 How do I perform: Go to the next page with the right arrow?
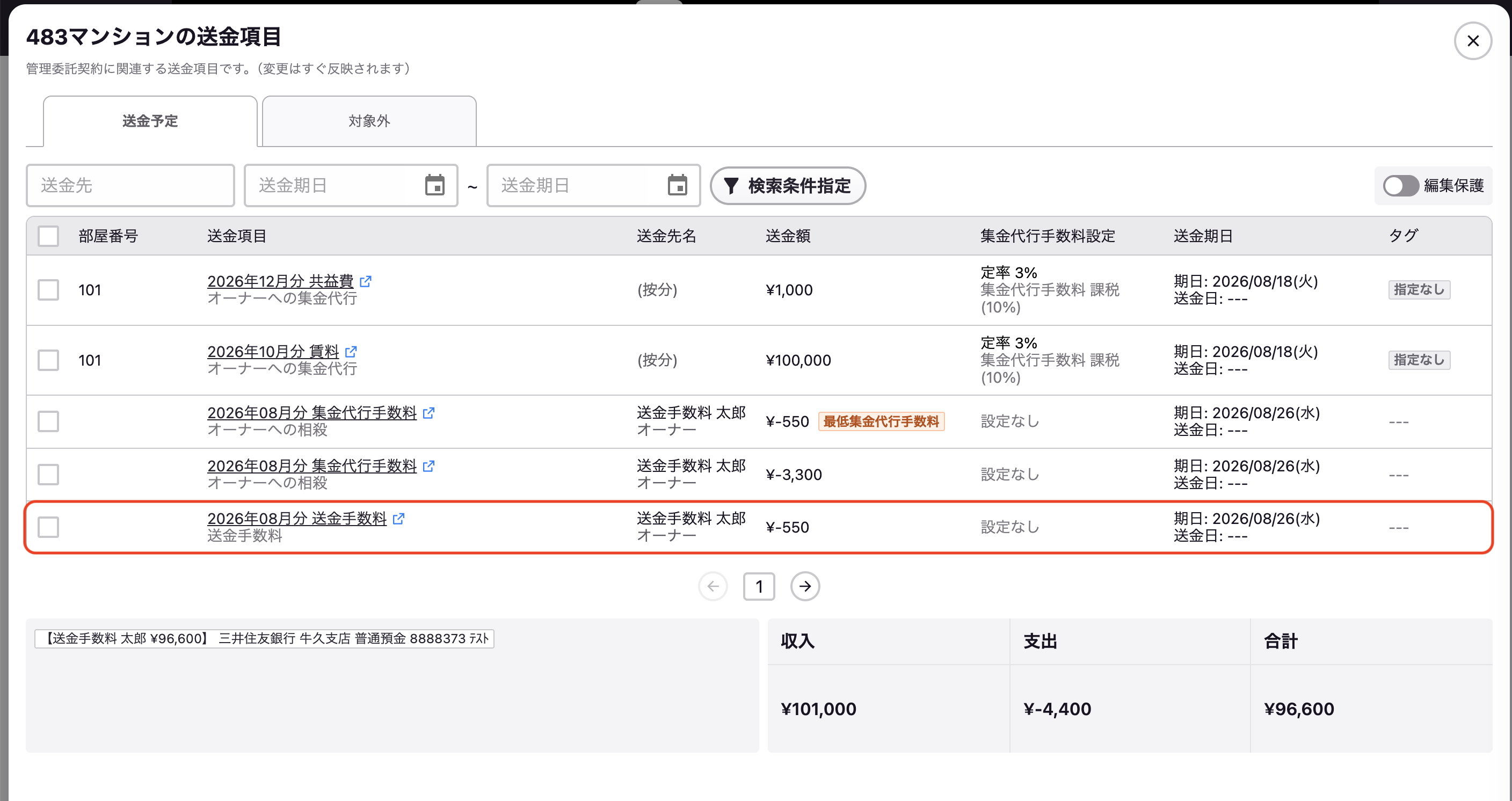[x=805, y=586]
